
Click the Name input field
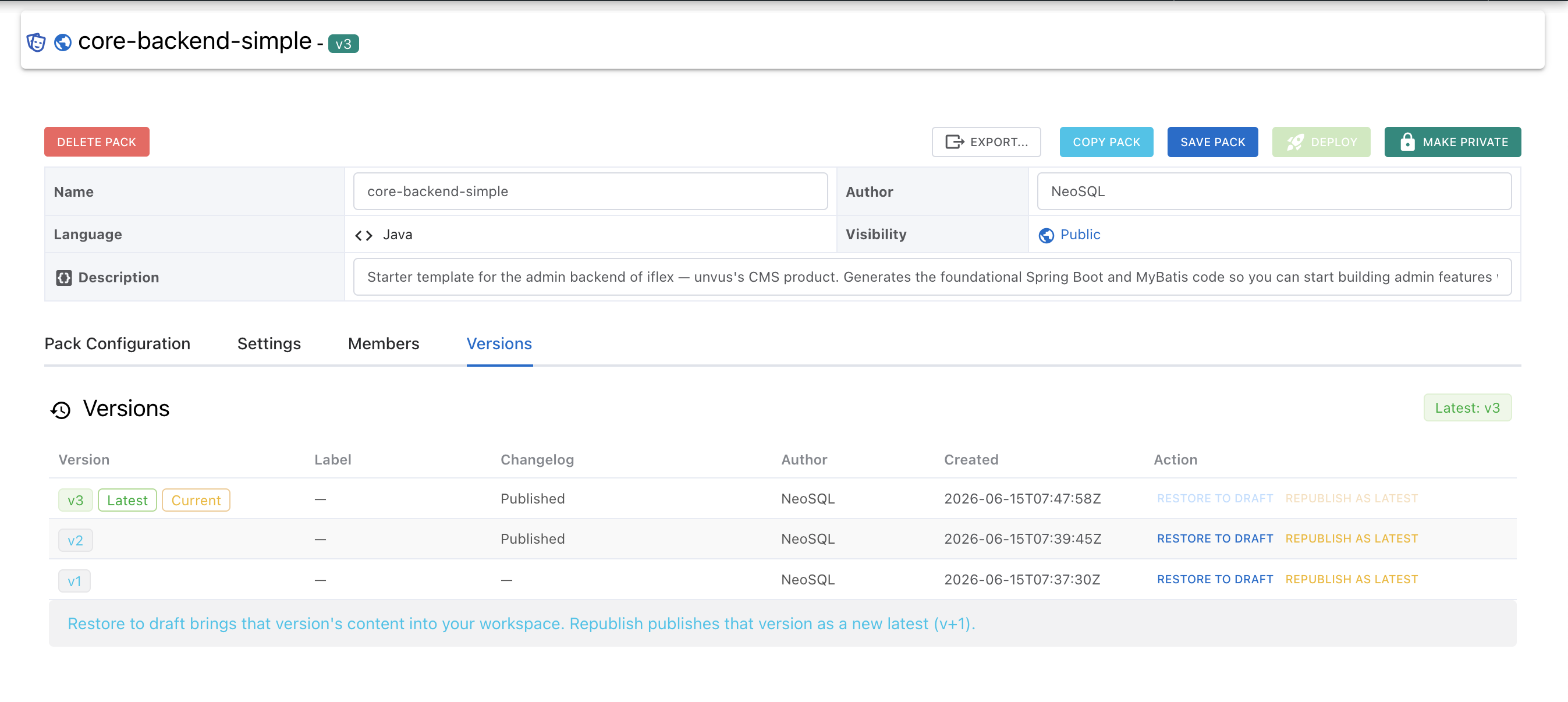[590, 192]
